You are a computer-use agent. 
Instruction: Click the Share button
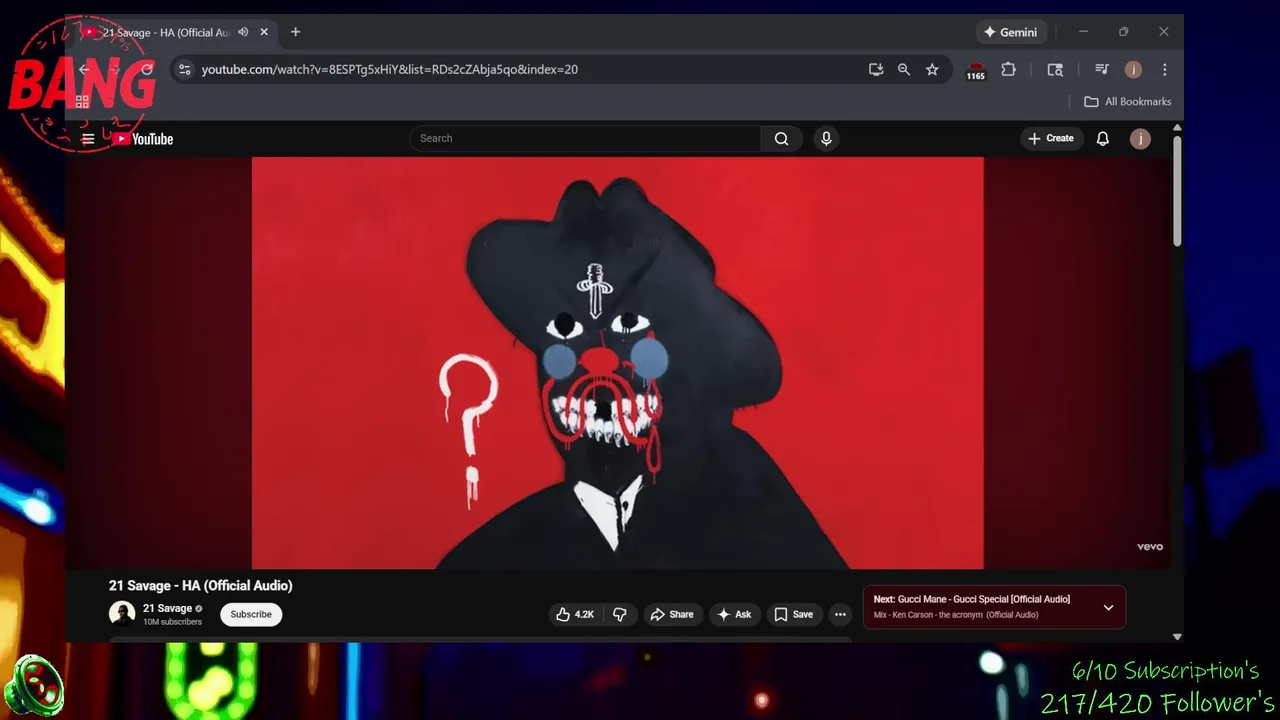672,614
